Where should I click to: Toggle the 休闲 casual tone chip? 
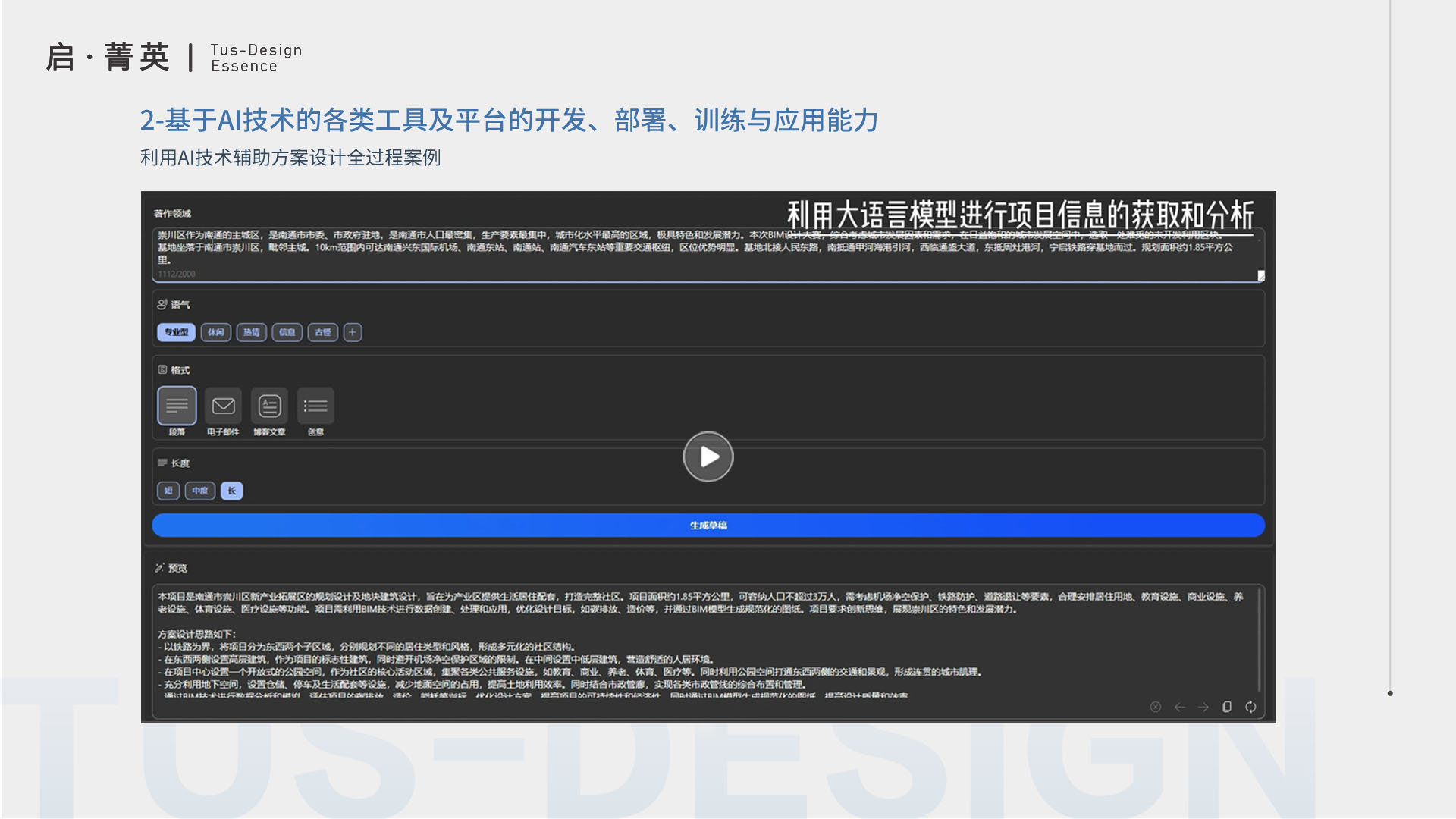click(216, 332)
